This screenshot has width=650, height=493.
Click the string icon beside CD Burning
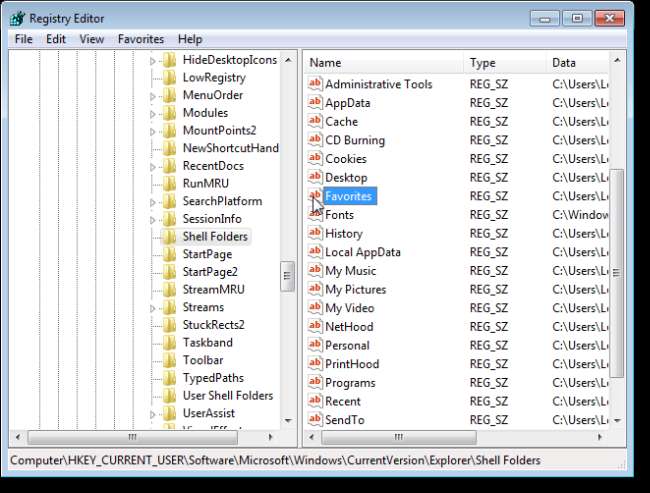coord(315,140)
